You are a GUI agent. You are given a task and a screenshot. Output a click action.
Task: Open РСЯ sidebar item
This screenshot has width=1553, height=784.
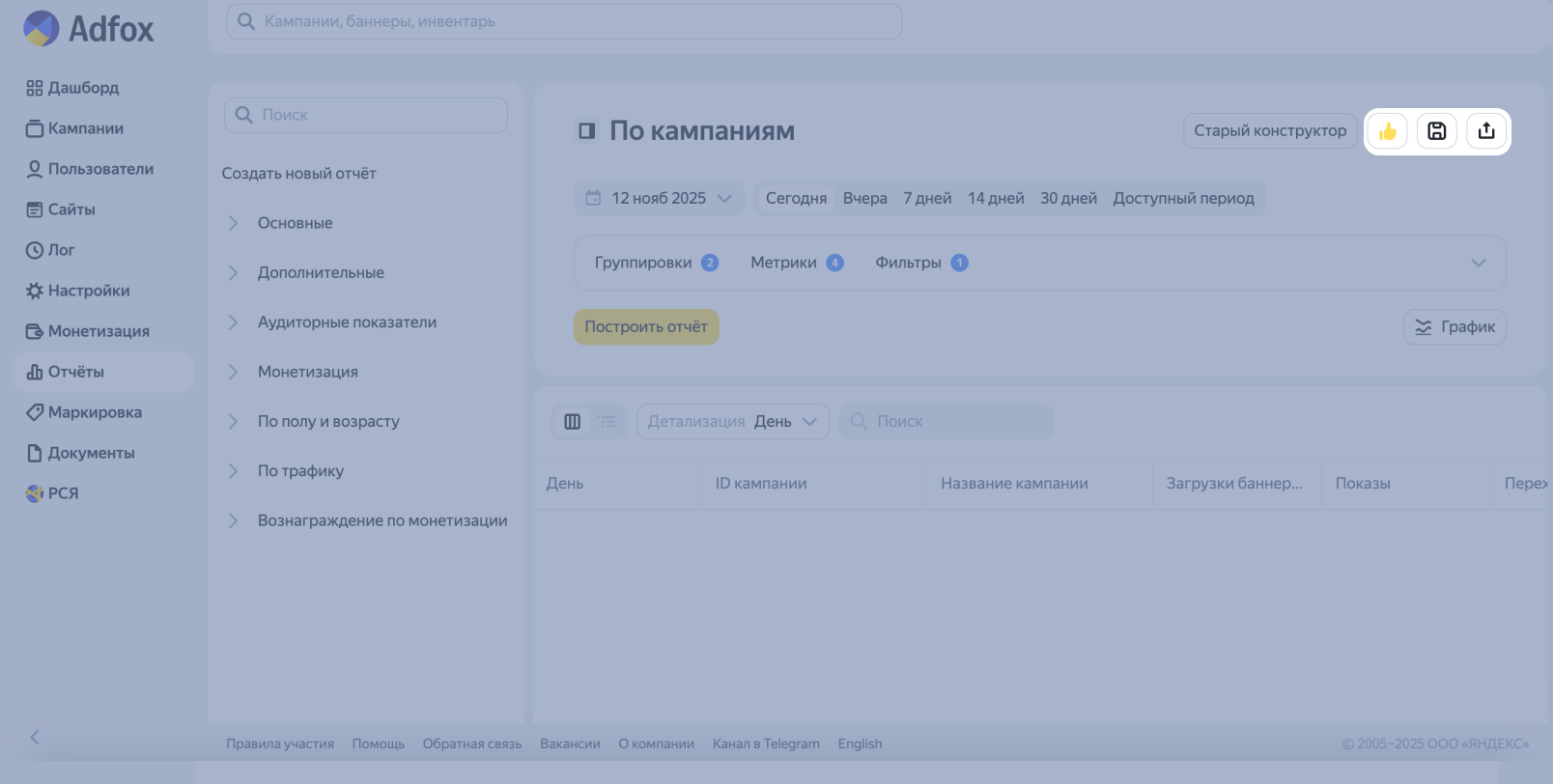tap(51, 493)
